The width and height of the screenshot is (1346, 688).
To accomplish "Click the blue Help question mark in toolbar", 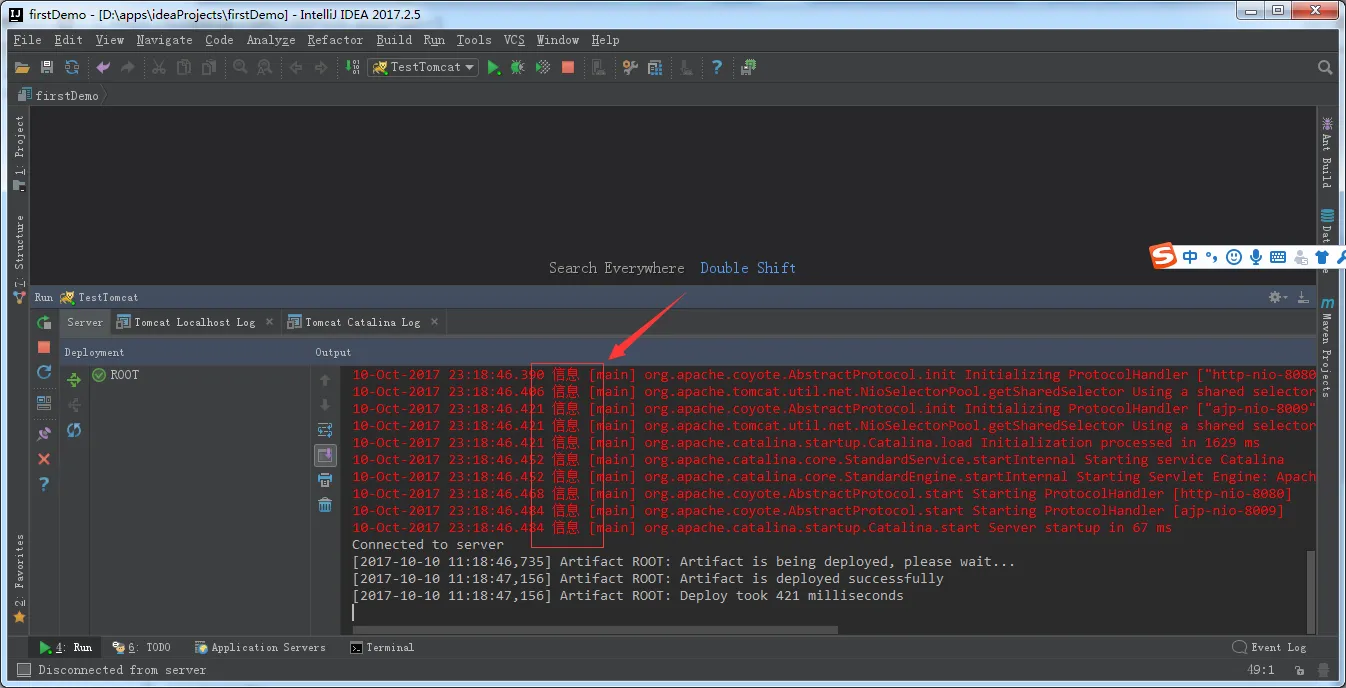I will tap(717, 67).
